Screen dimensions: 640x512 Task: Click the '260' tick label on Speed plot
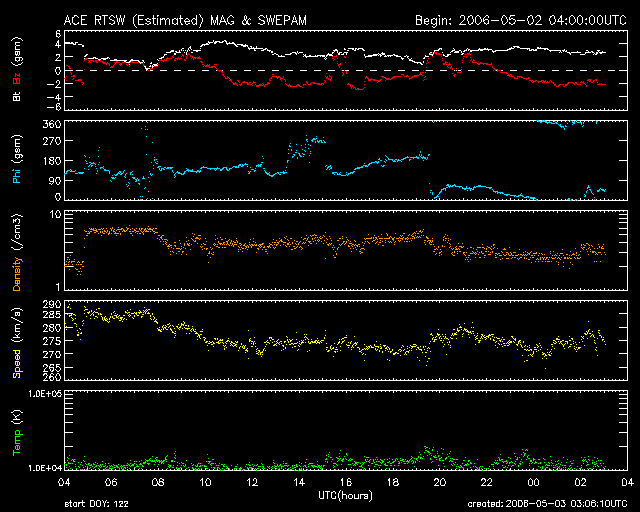coord(51,377)
